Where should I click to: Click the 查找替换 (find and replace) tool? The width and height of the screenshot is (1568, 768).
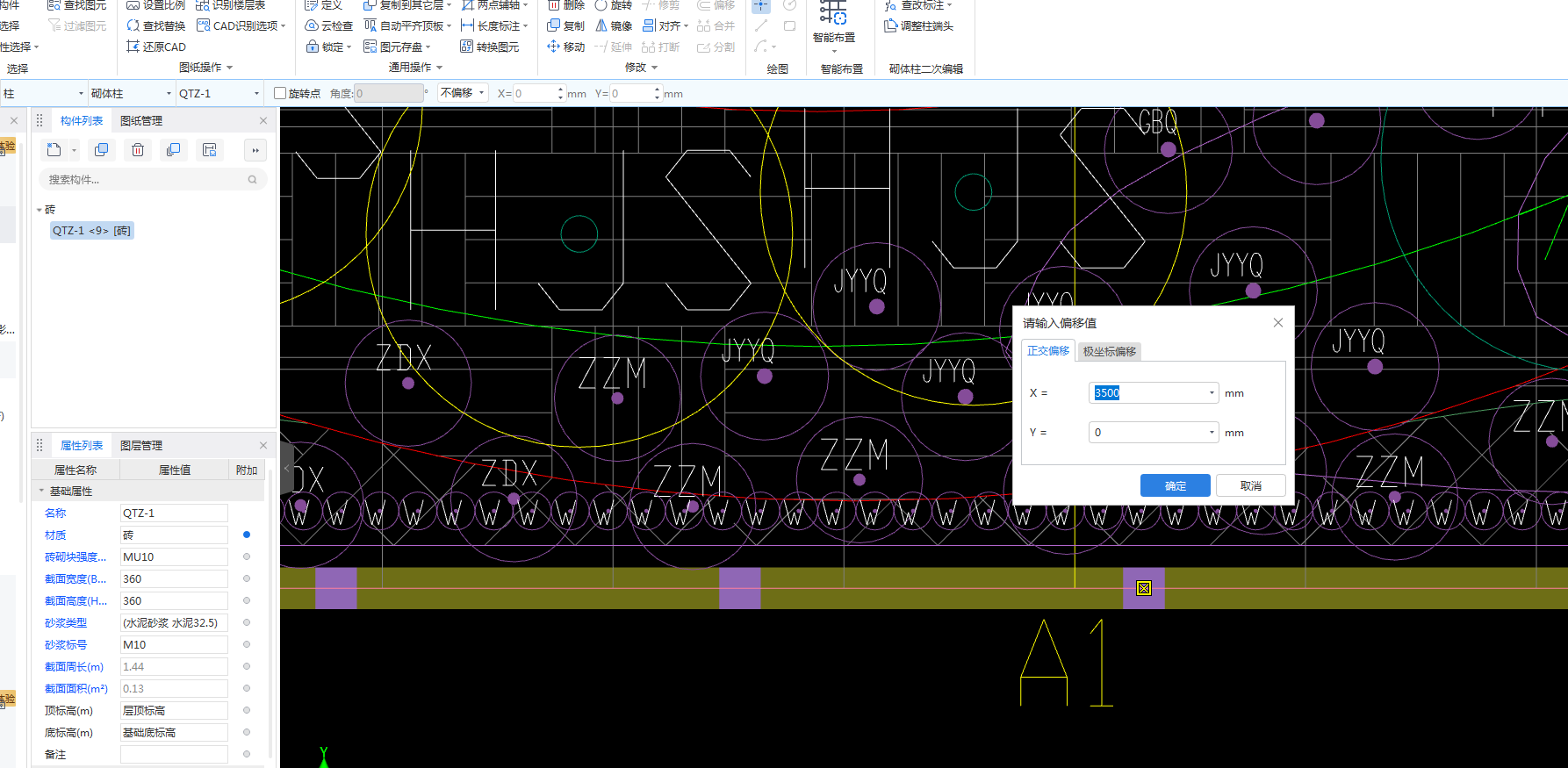coord(156,25)
